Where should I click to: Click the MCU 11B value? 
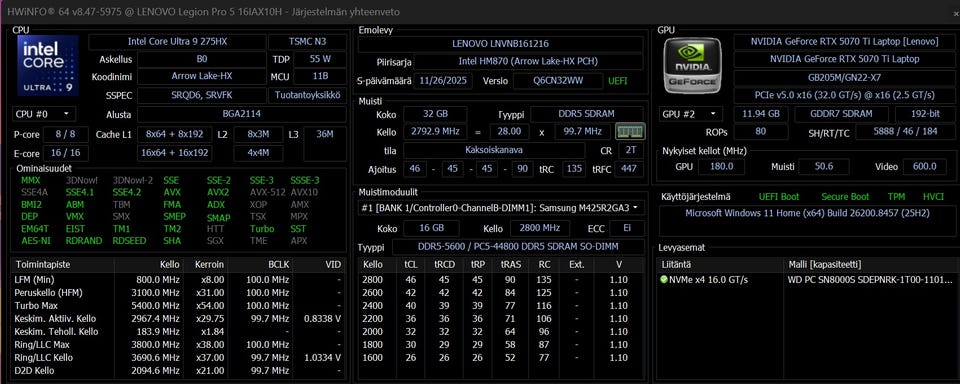tap(320, 76)
